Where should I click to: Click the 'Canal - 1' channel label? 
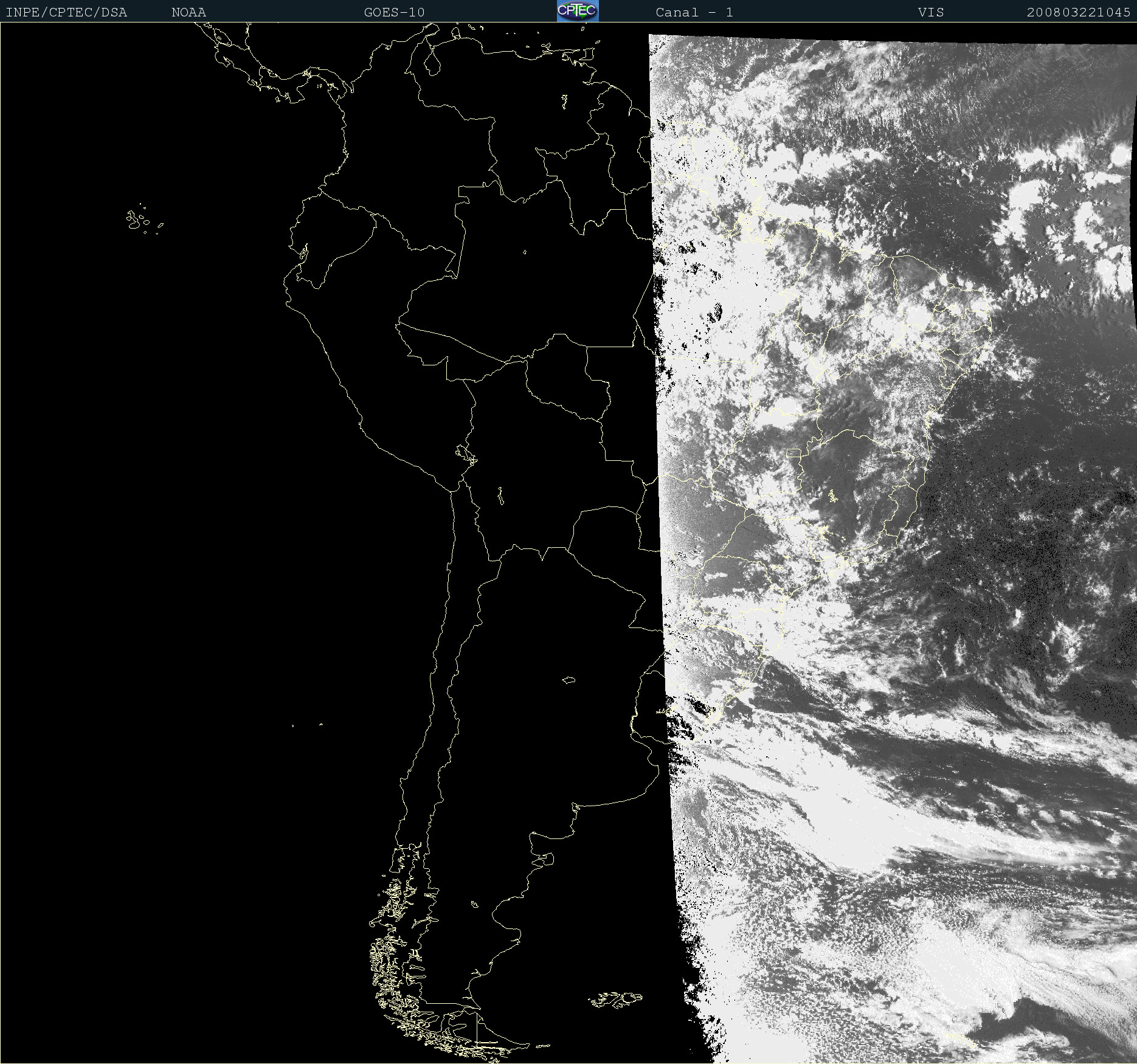(x=694, y=12)
